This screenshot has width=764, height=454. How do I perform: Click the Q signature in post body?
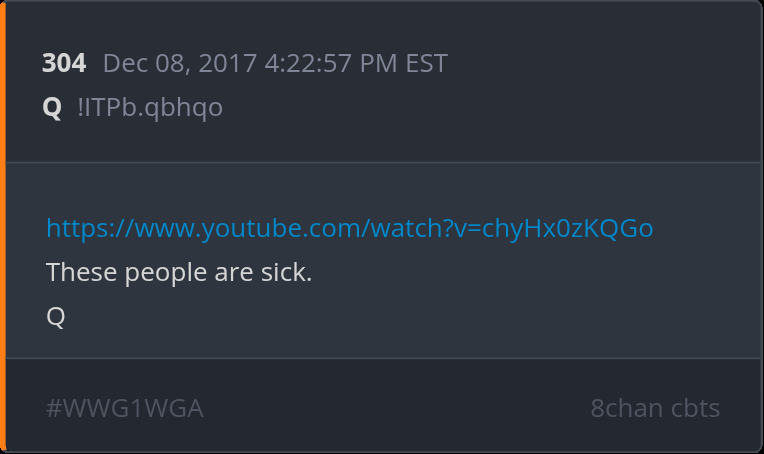pyautogui.click(x=56, y=317)
